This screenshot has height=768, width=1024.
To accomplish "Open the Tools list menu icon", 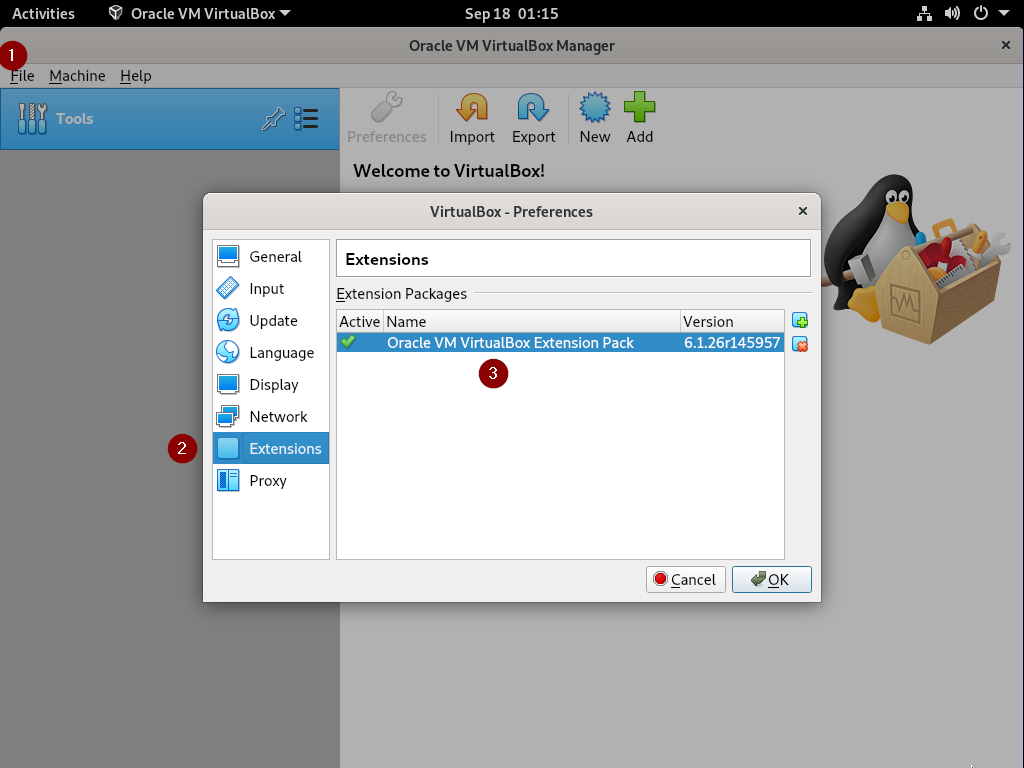I will [x=306, y=119].
